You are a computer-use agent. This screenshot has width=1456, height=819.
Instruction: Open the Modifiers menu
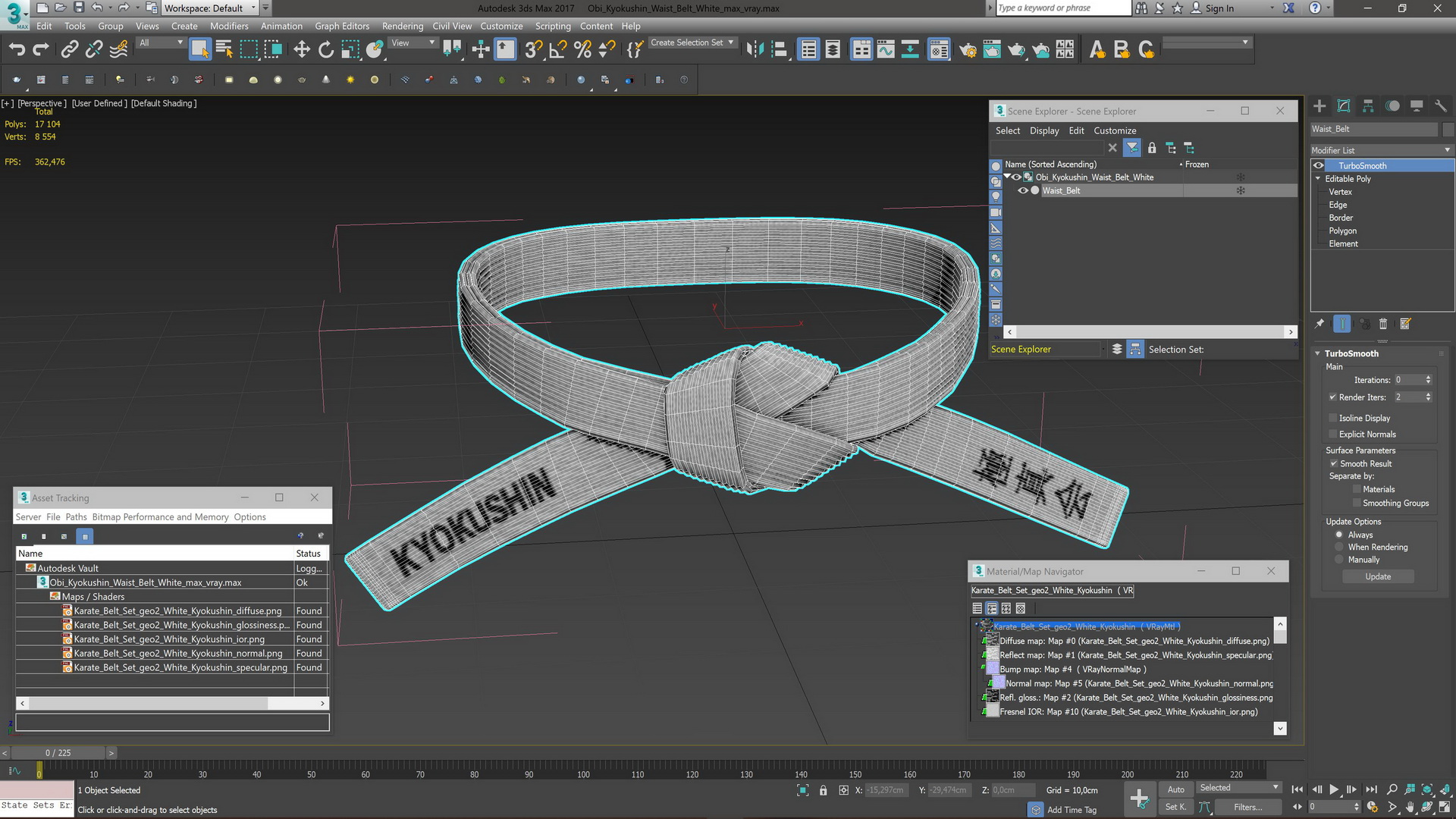click(229, 26)
